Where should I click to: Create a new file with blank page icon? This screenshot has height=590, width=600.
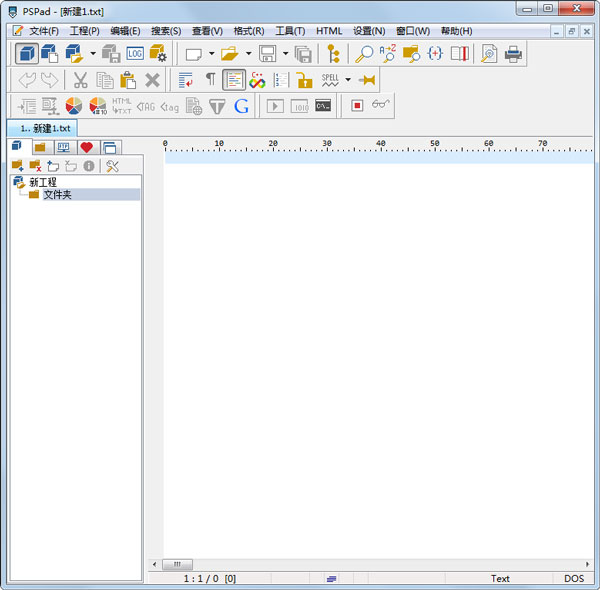coord(194,54)
